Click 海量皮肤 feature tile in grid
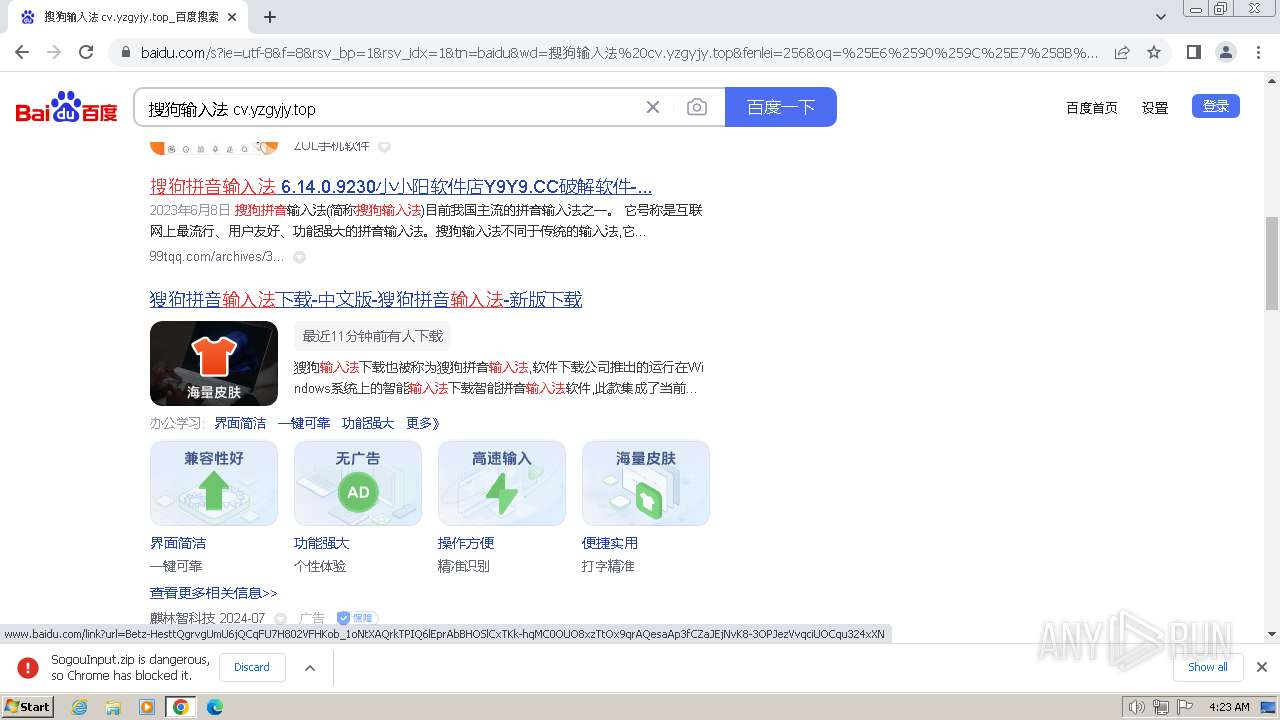Viewport: 1280px width, 720px height. click(646, 483)
